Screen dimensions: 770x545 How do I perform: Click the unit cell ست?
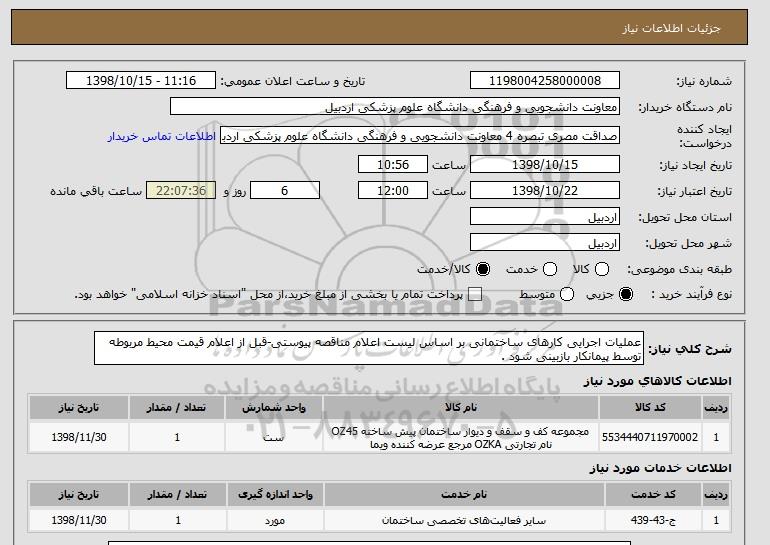[274, 437]
